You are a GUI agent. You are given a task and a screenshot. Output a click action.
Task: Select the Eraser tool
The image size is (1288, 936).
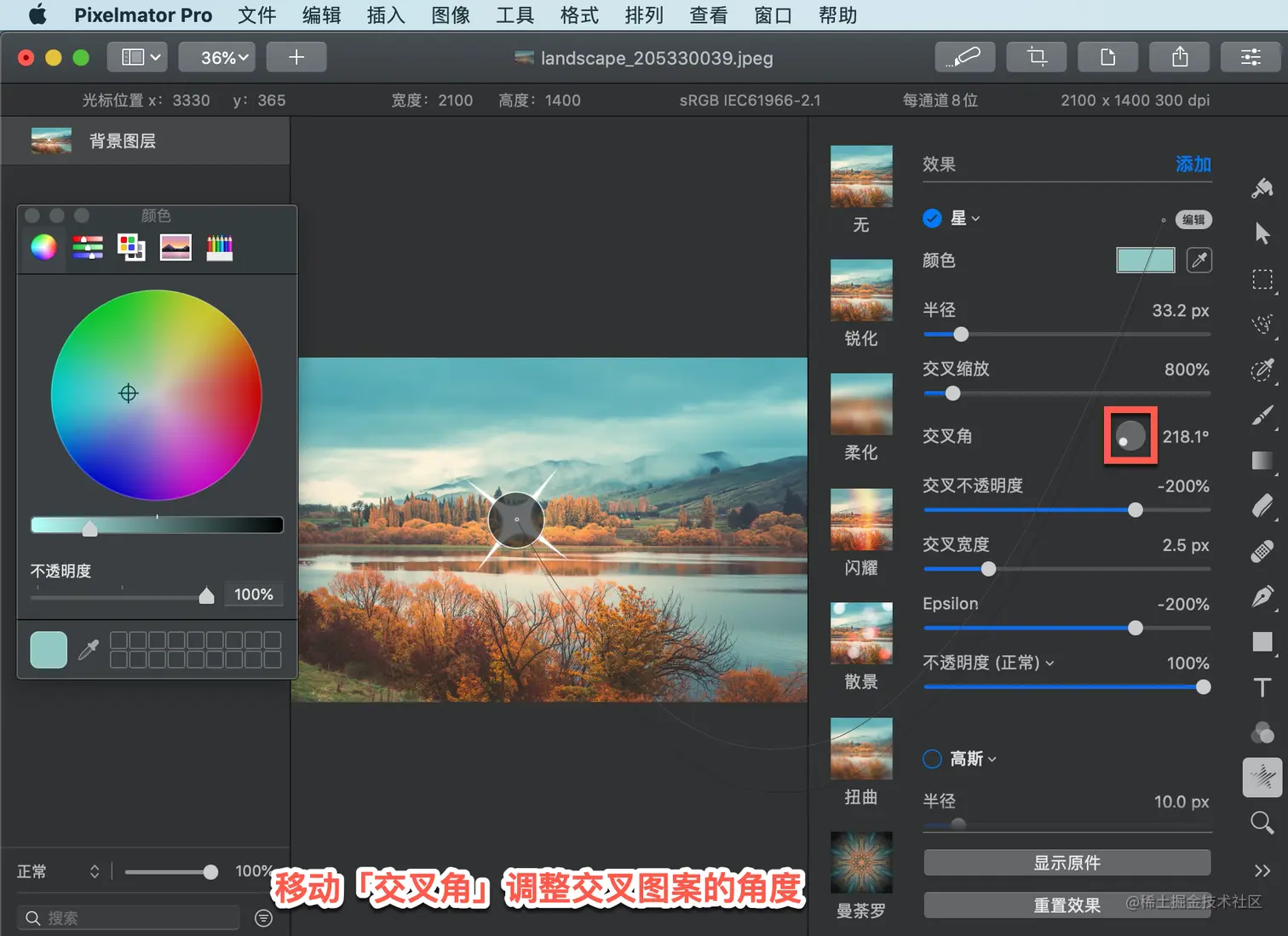coord(1262,506)
